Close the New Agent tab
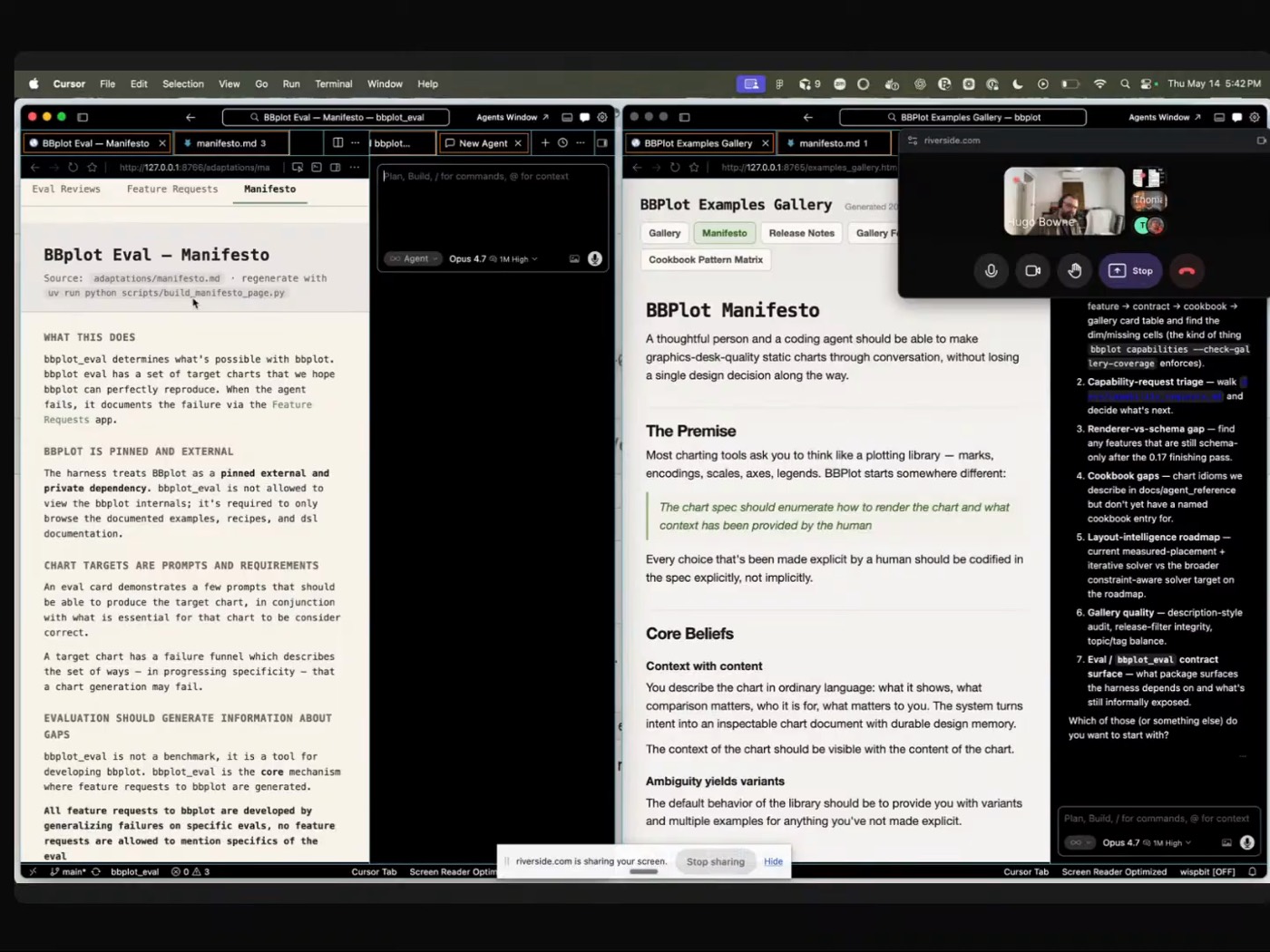 coord(518,143)
